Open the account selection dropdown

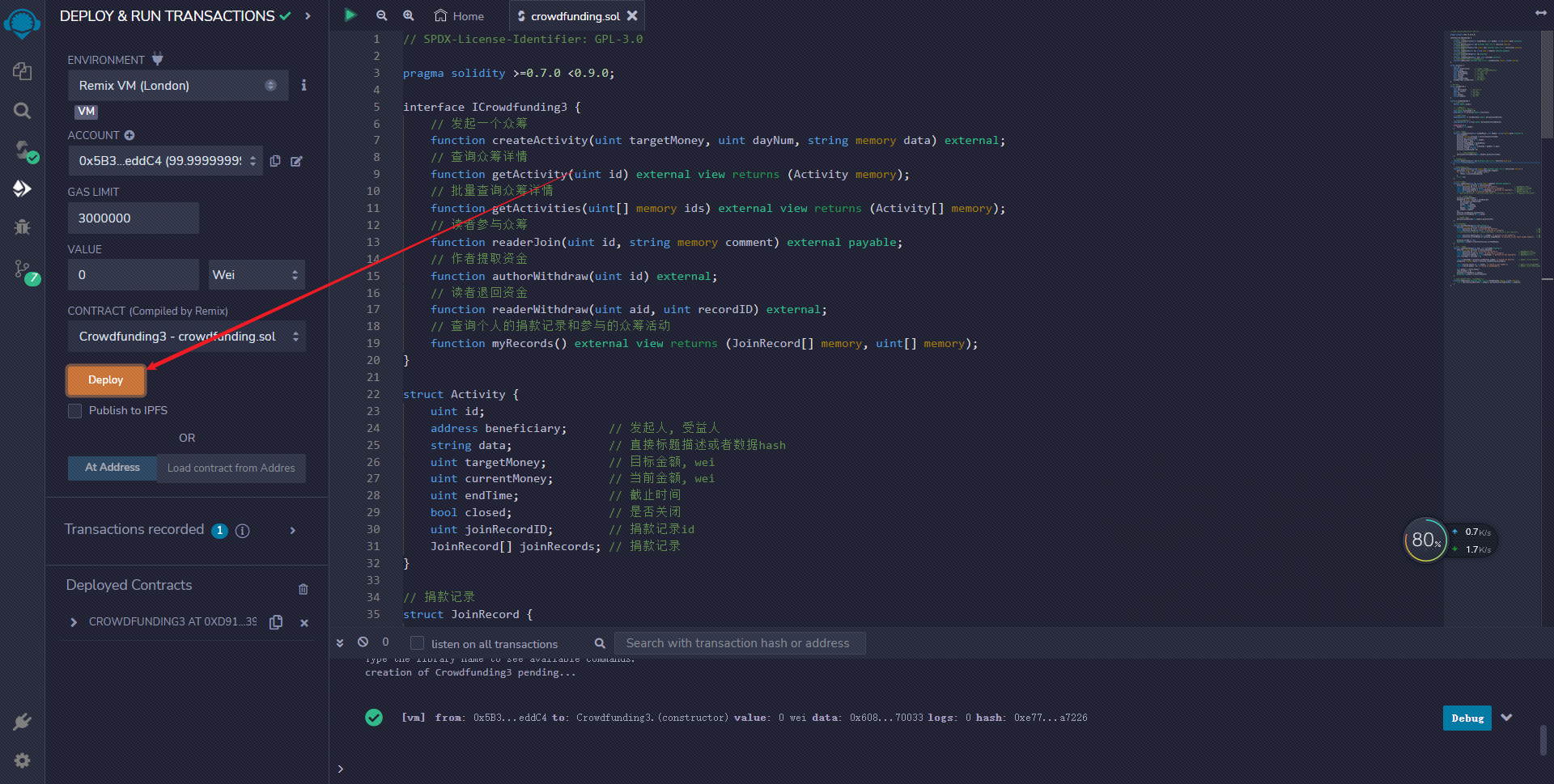pos(165,161)
